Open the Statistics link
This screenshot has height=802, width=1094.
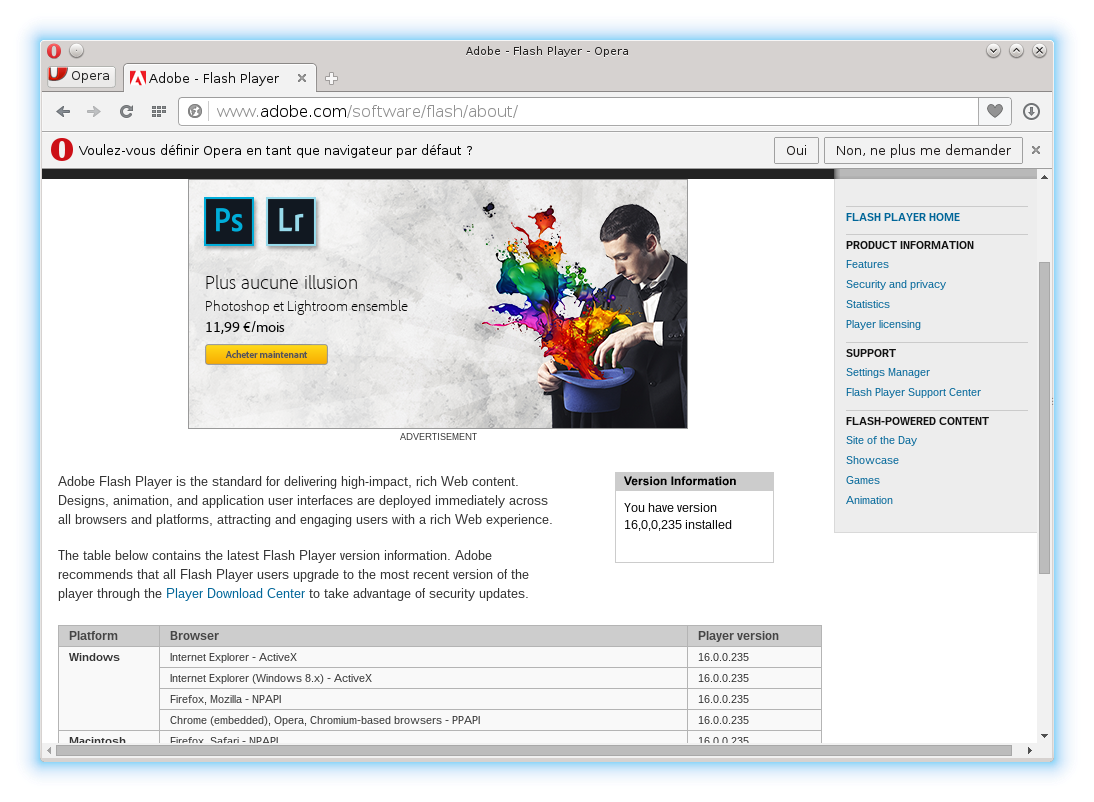(868, 304)
